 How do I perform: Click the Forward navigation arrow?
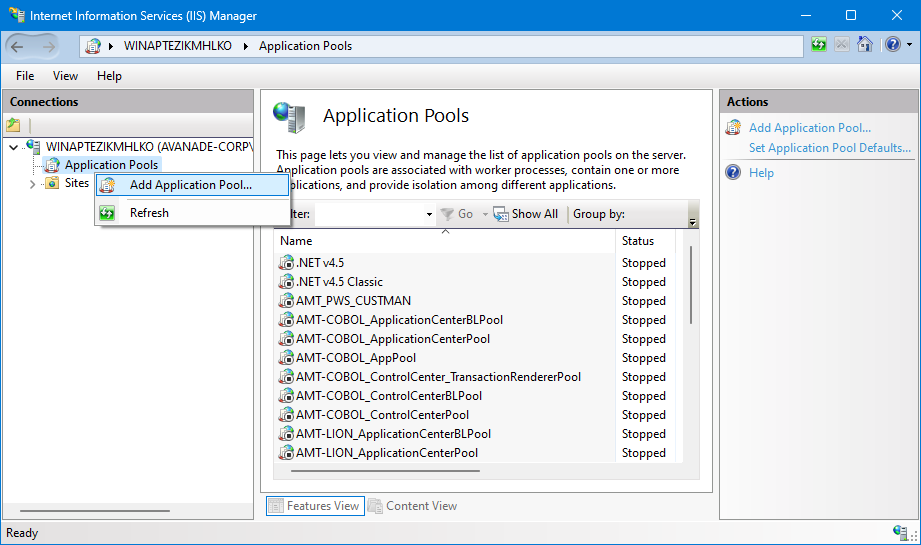point(48,46)
